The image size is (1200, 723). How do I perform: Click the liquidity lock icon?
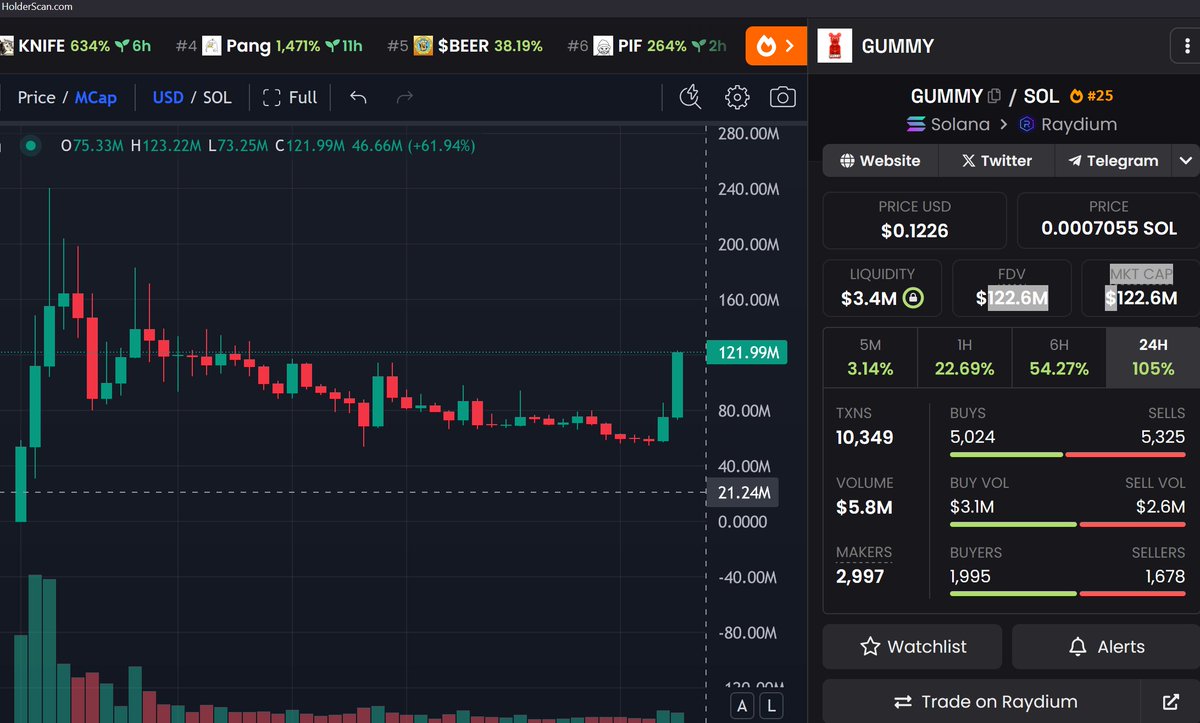[x=912, y=297]
